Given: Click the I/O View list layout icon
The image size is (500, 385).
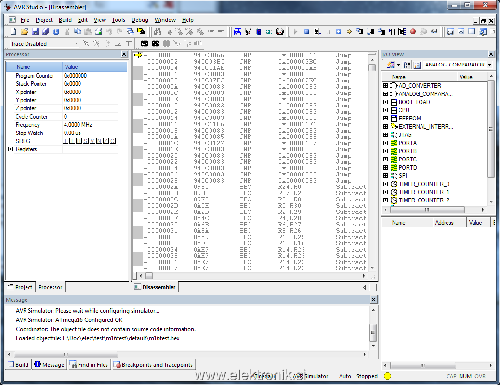Looking at the screenshot, I should point(417,65).
